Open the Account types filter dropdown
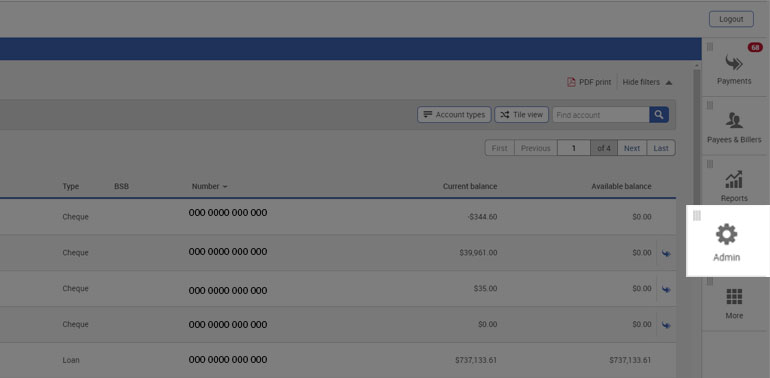Image resolution: width=770 pixels, height=378 pixels. (x=454, y=115)
